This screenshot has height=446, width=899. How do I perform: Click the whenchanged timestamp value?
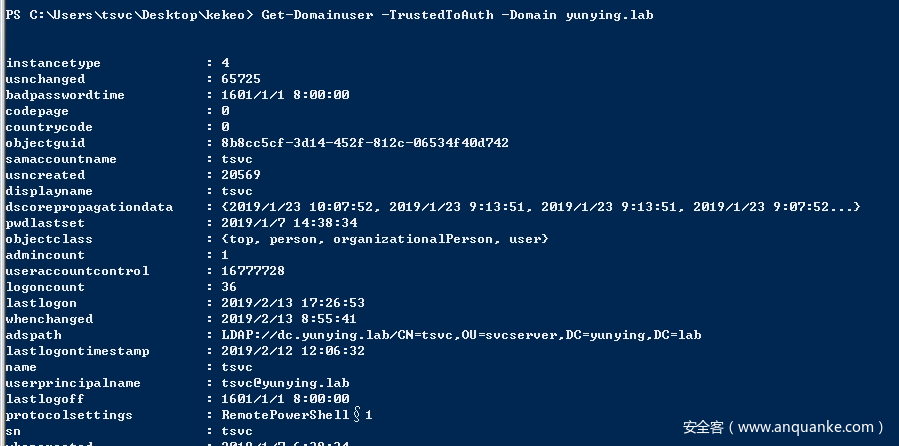[x=289, y=319]
